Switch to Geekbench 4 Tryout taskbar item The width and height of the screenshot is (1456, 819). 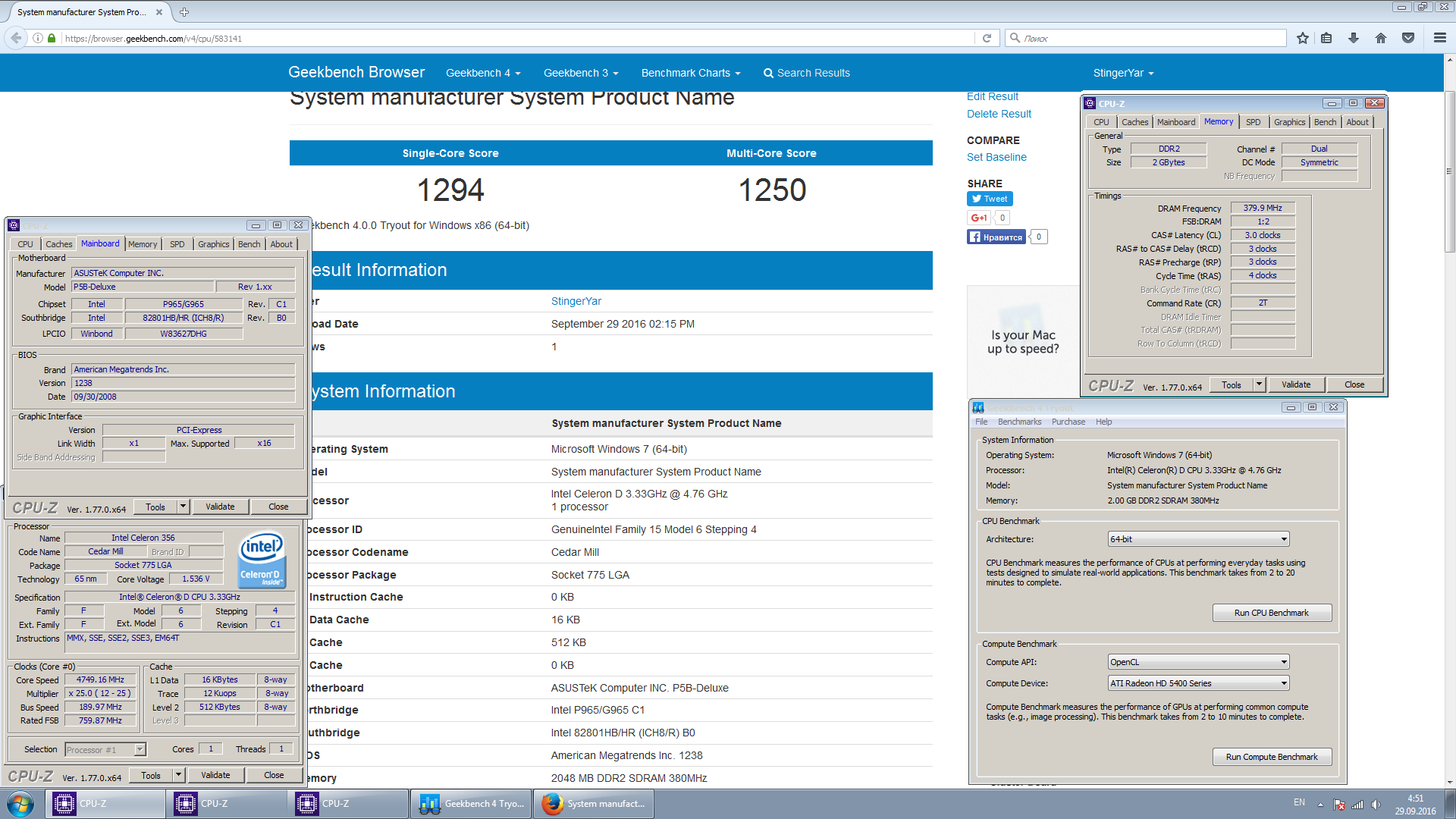[471, 804]
